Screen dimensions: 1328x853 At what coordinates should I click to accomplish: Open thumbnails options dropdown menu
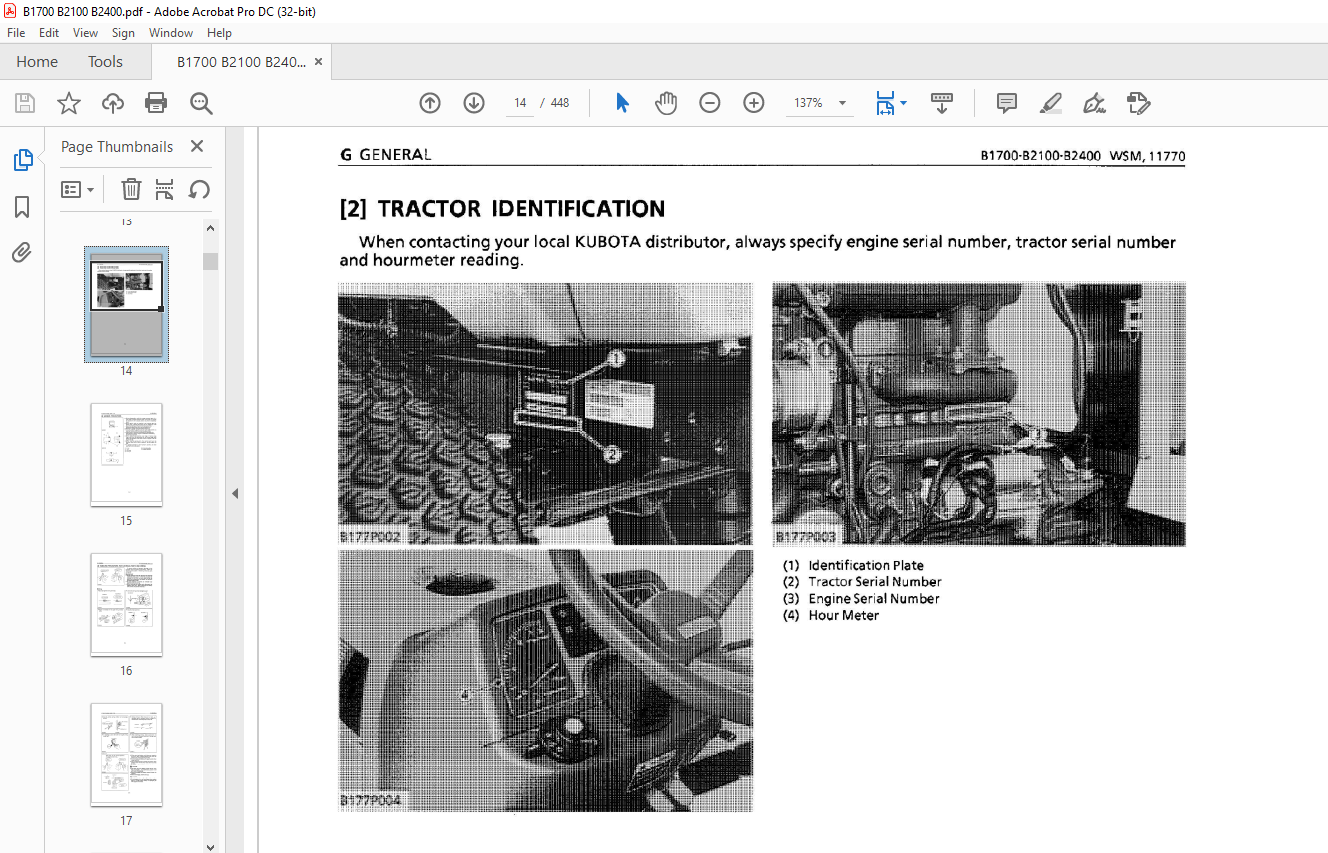point(77,189)
